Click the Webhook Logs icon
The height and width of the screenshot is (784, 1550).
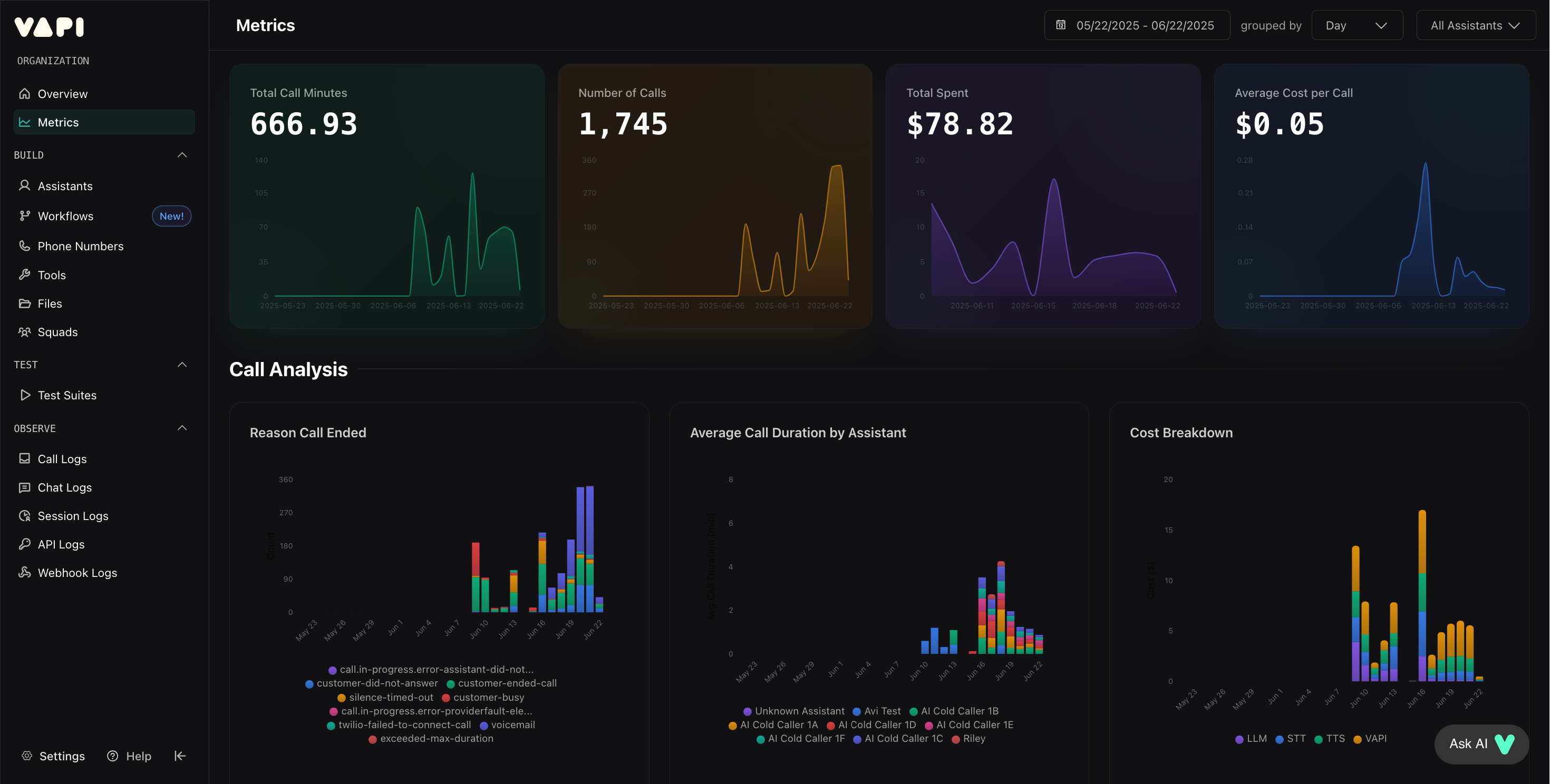click(25, 572)
